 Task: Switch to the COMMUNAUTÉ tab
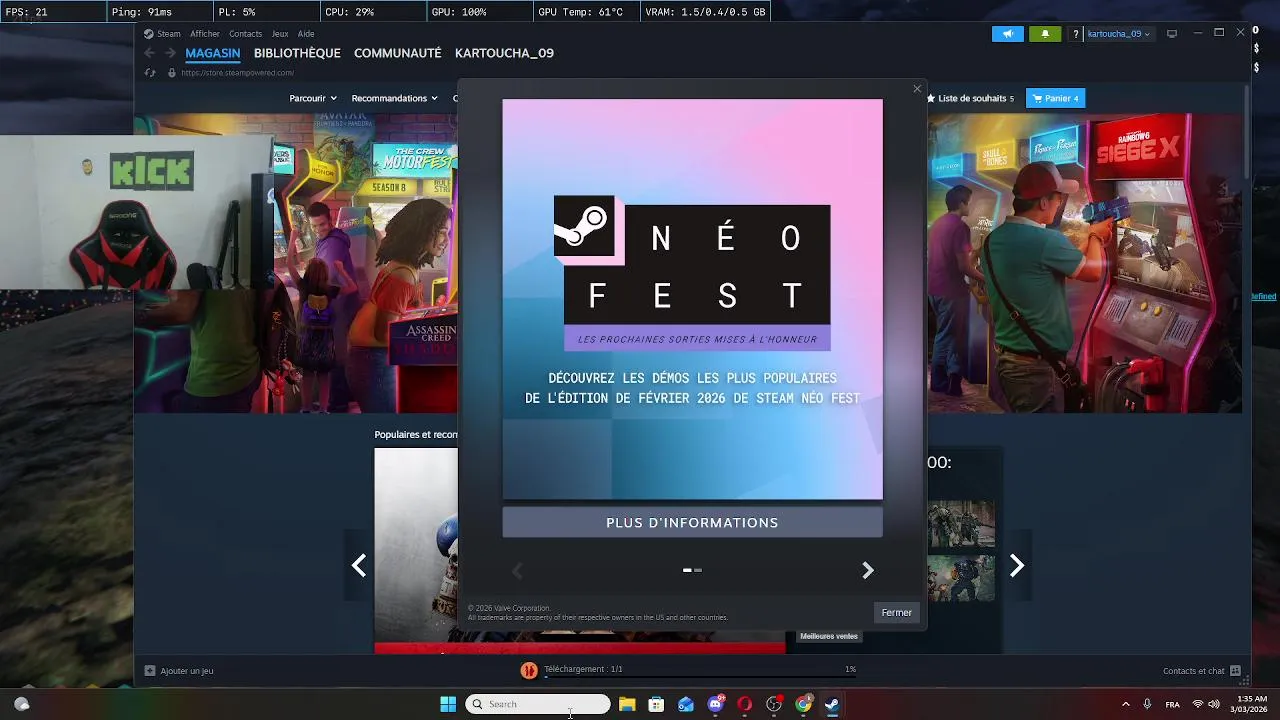tap(397, 53)
